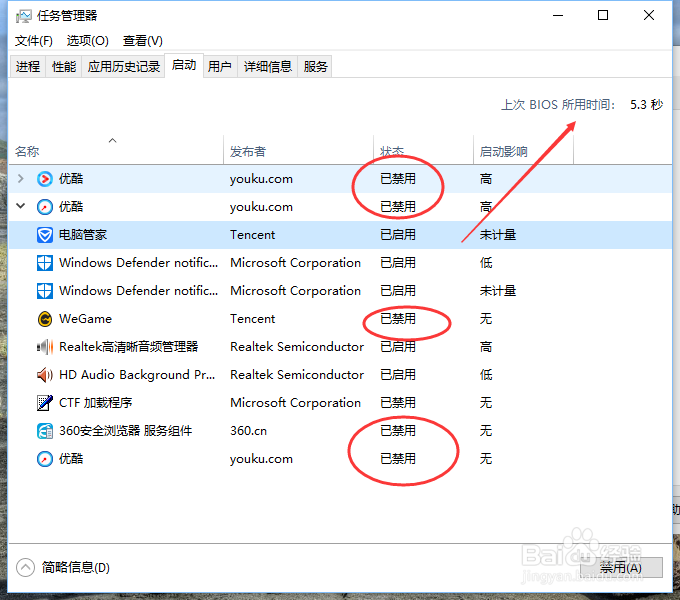The width and height of the screenshot is (680, 600).
Task: Click the 禁用(A) button
Action: (x=621, y=567)
